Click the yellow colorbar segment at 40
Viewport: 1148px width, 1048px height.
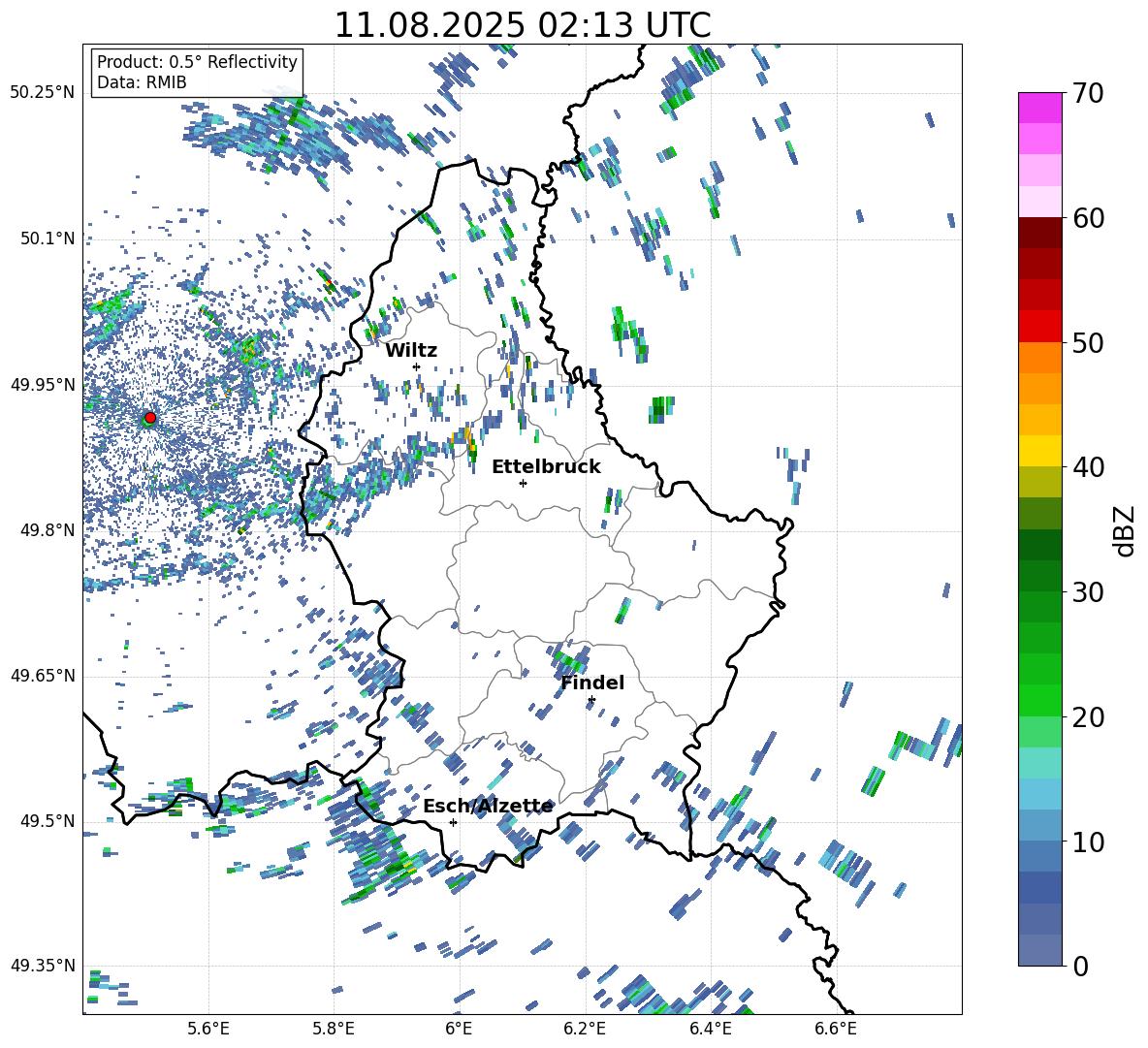[x=1040, y=451]
